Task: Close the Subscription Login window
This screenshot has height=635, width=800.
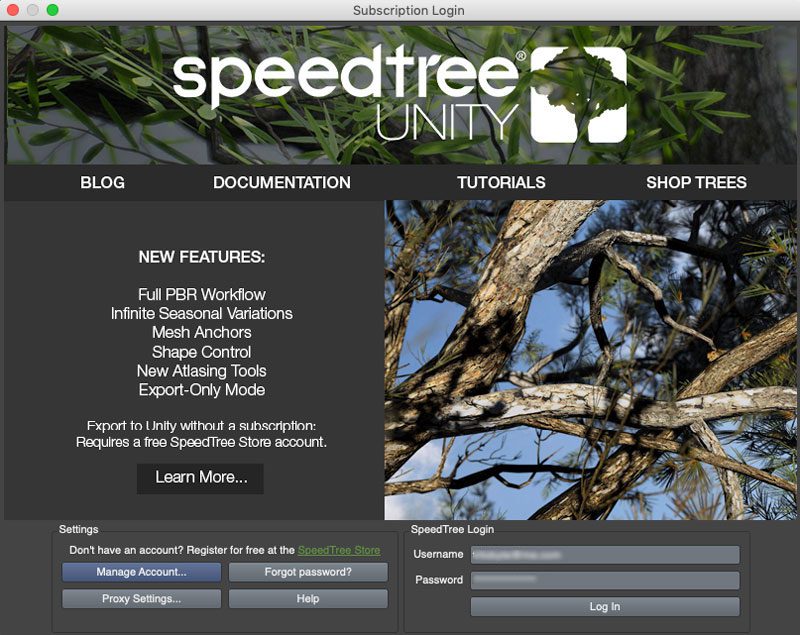Action: [12, 10]
